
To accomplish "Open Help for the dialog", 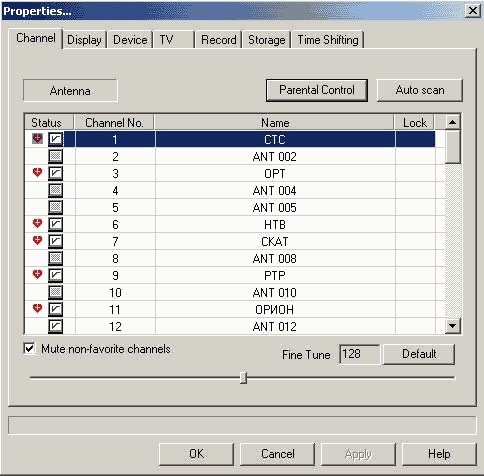I will 439,454.
